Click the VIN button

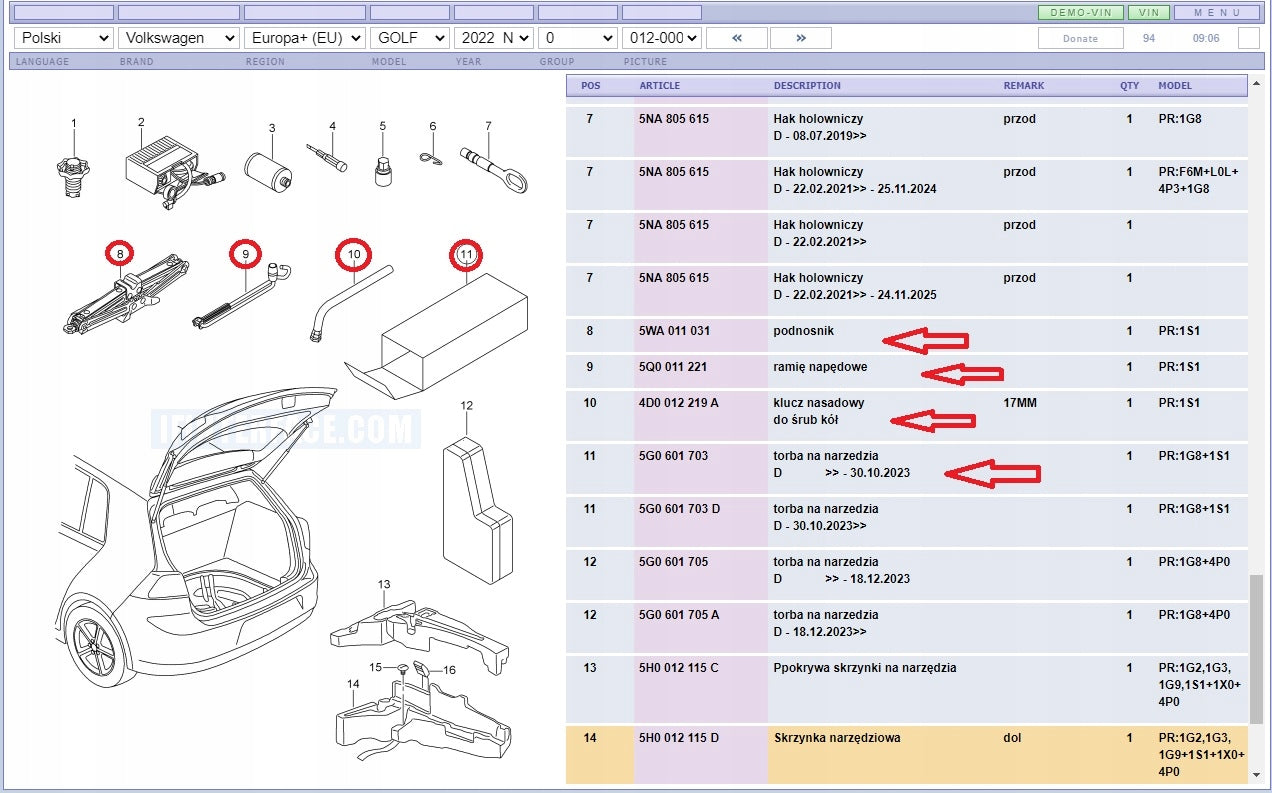(1149, 13)
